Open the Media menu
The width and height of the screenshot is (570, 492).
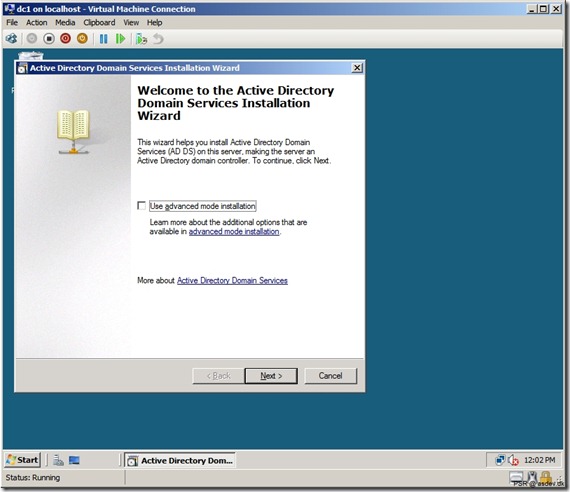click(65, 23)
